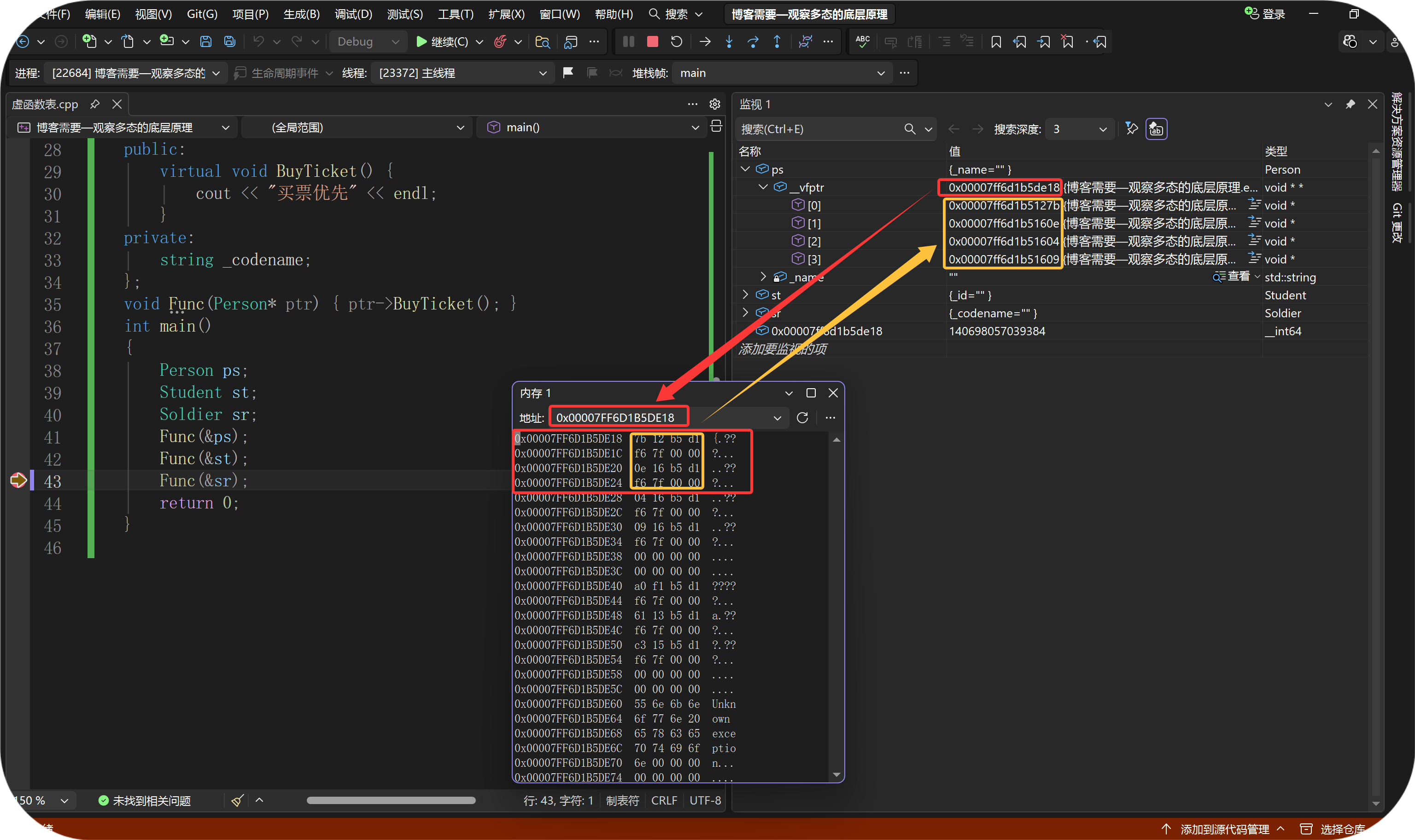The height and width of the screenshot is (840, 1415).
Task: Click the Step Out arrow icon
Action: tap(777, 41)
